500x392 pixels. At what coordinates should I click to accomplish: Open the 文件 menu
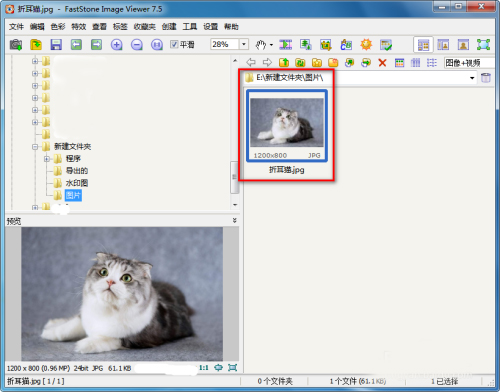coord(16,27)
